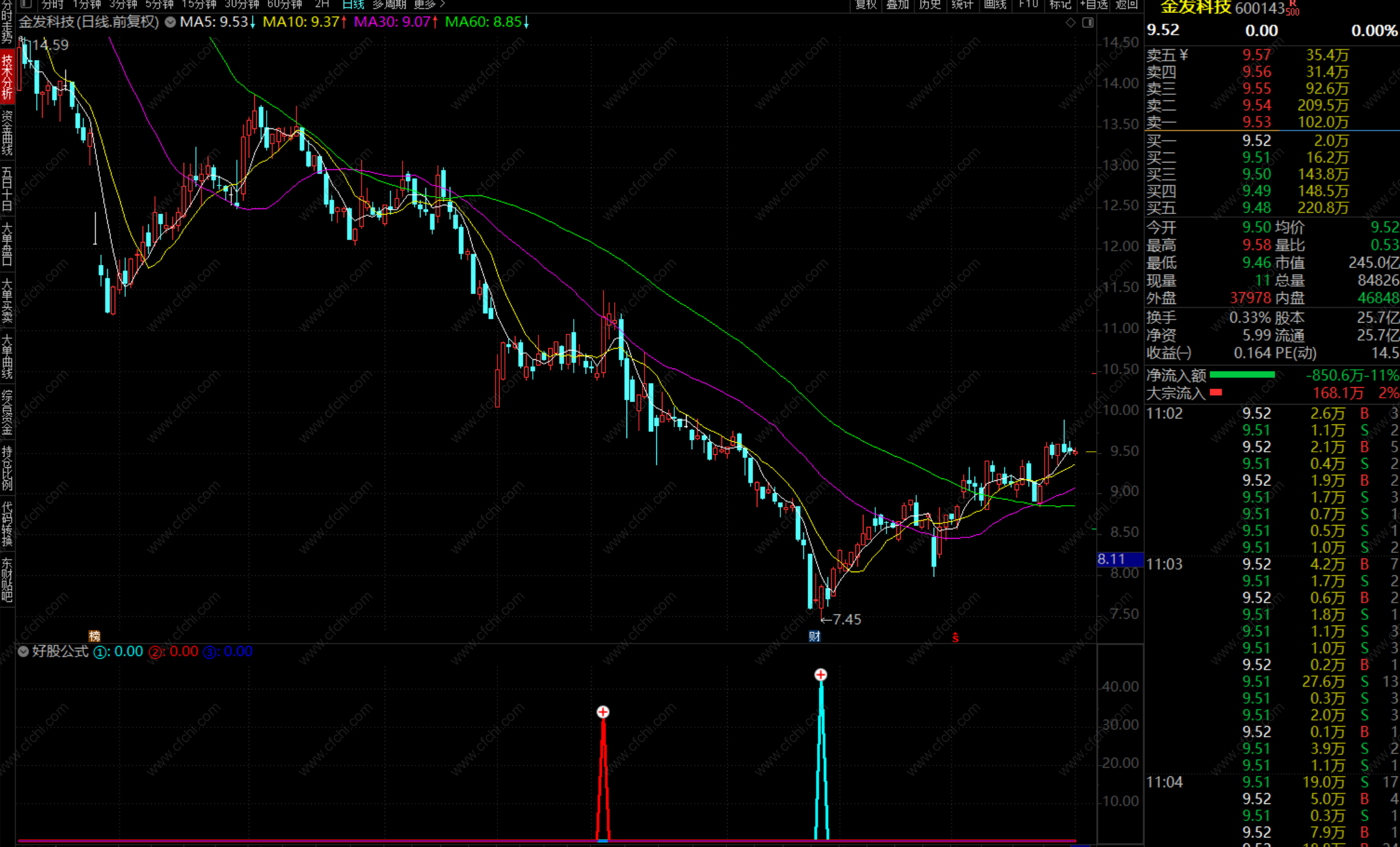Click the R500 badge by stock code

pyautogui.click(x=1292, y=9)
